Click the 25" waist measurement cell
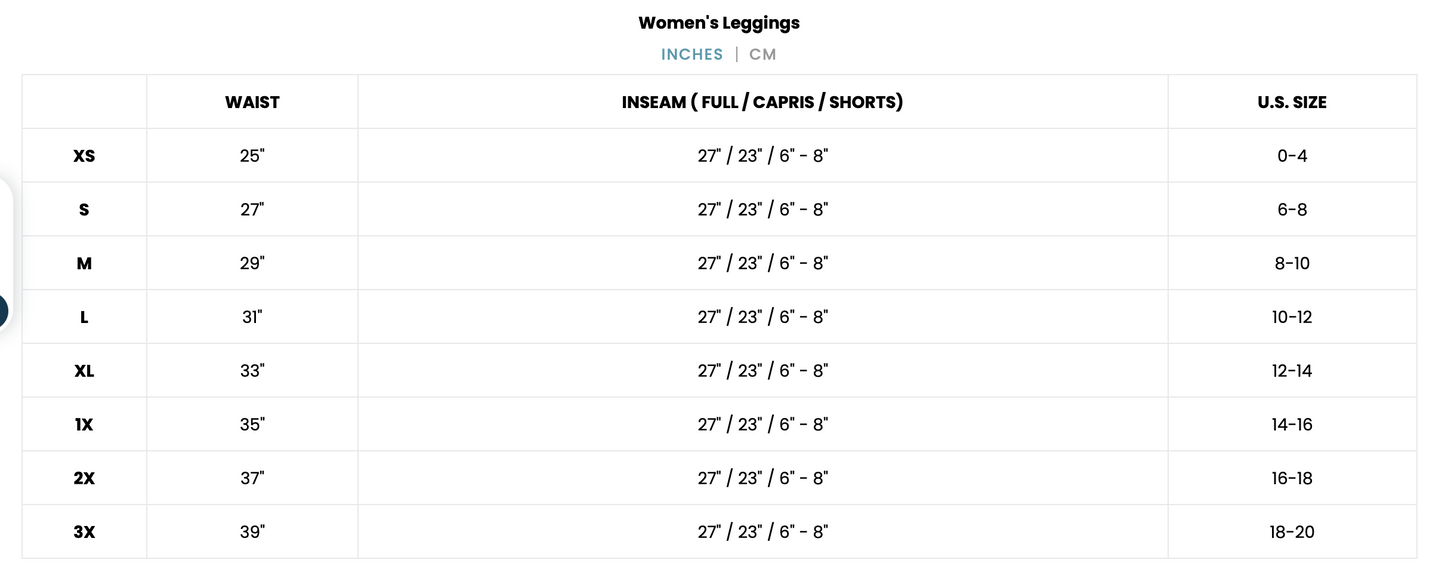Screen dimensions: 1445x572 tap(252, 156)
